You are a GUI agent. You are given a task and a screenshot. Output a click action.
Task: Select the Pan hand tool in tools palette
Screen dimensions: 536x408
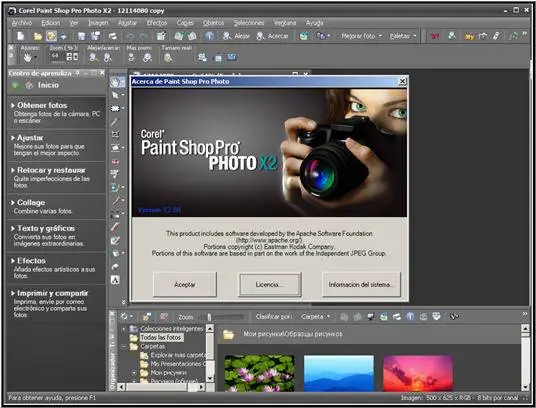(x=116, y=82)
